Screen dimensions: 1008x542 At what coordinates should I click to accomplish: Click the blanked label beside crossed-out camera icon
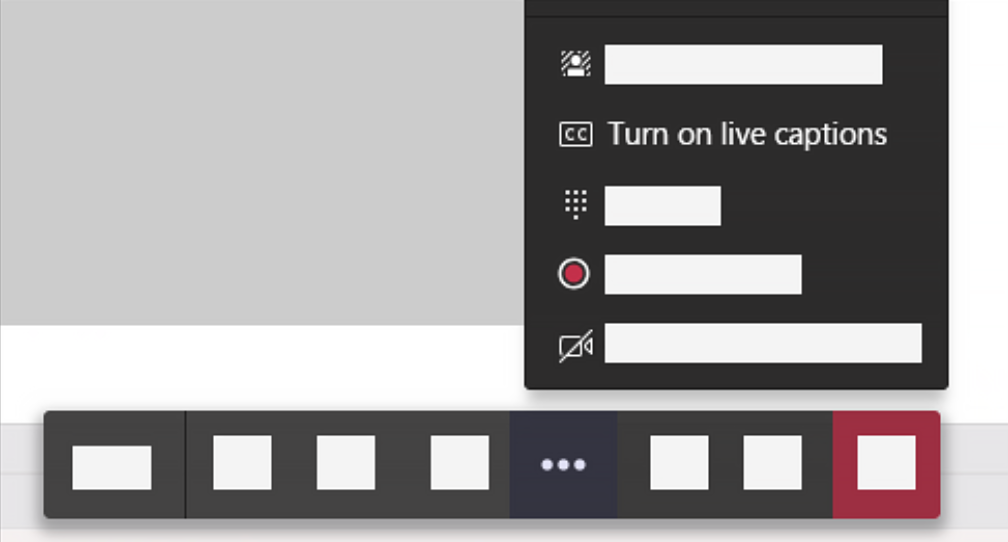pyautogui.click(x=763, y=343)
